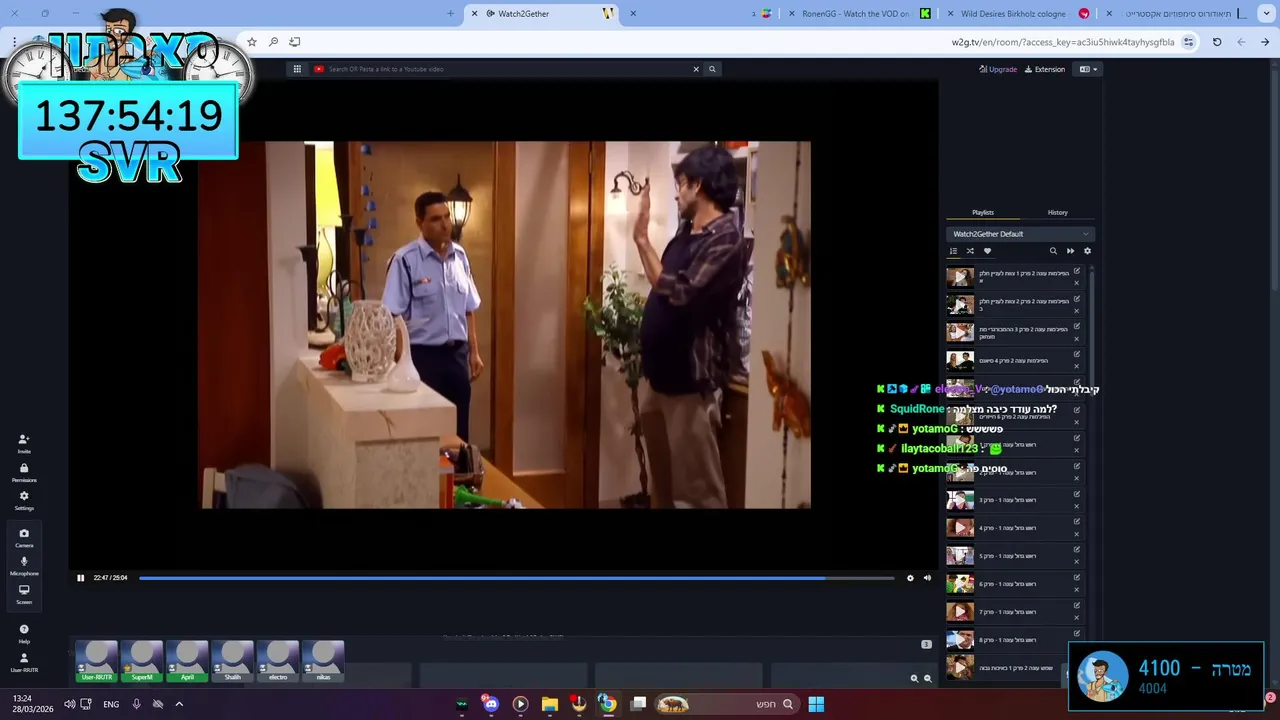
Task: Clear the search field with the X
Action: (x=696, y=69)
